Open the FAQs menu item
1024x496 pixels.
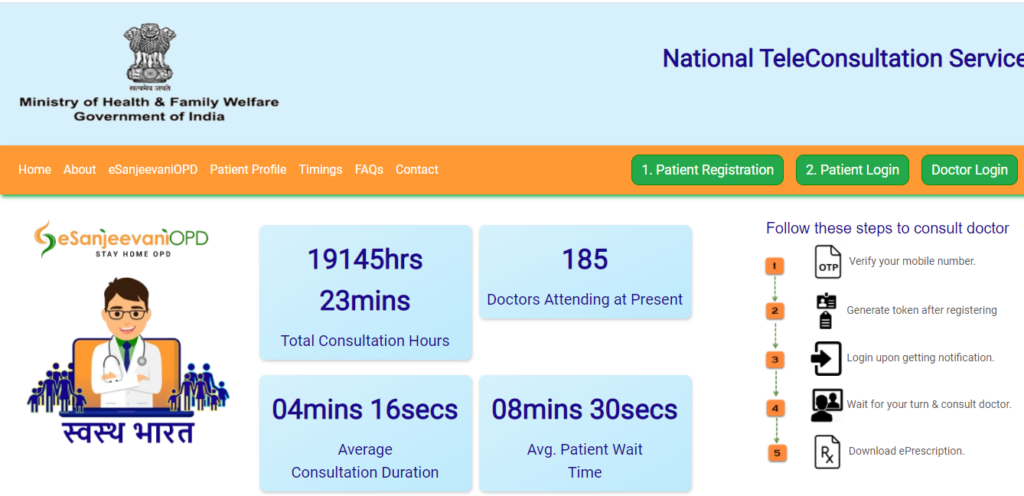[x=369, y=170]
